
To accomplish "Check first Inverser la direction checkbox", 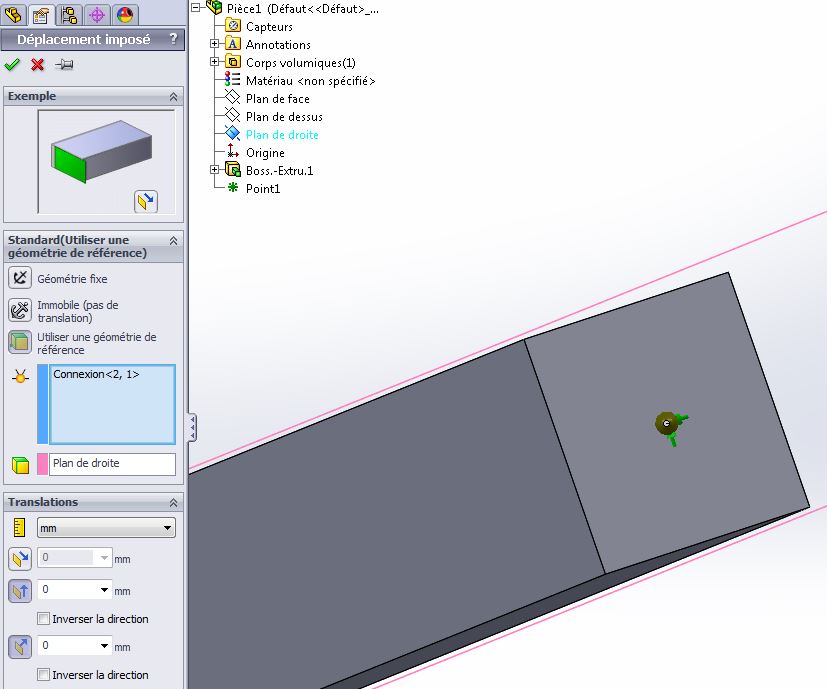I will tap(43, 618).
